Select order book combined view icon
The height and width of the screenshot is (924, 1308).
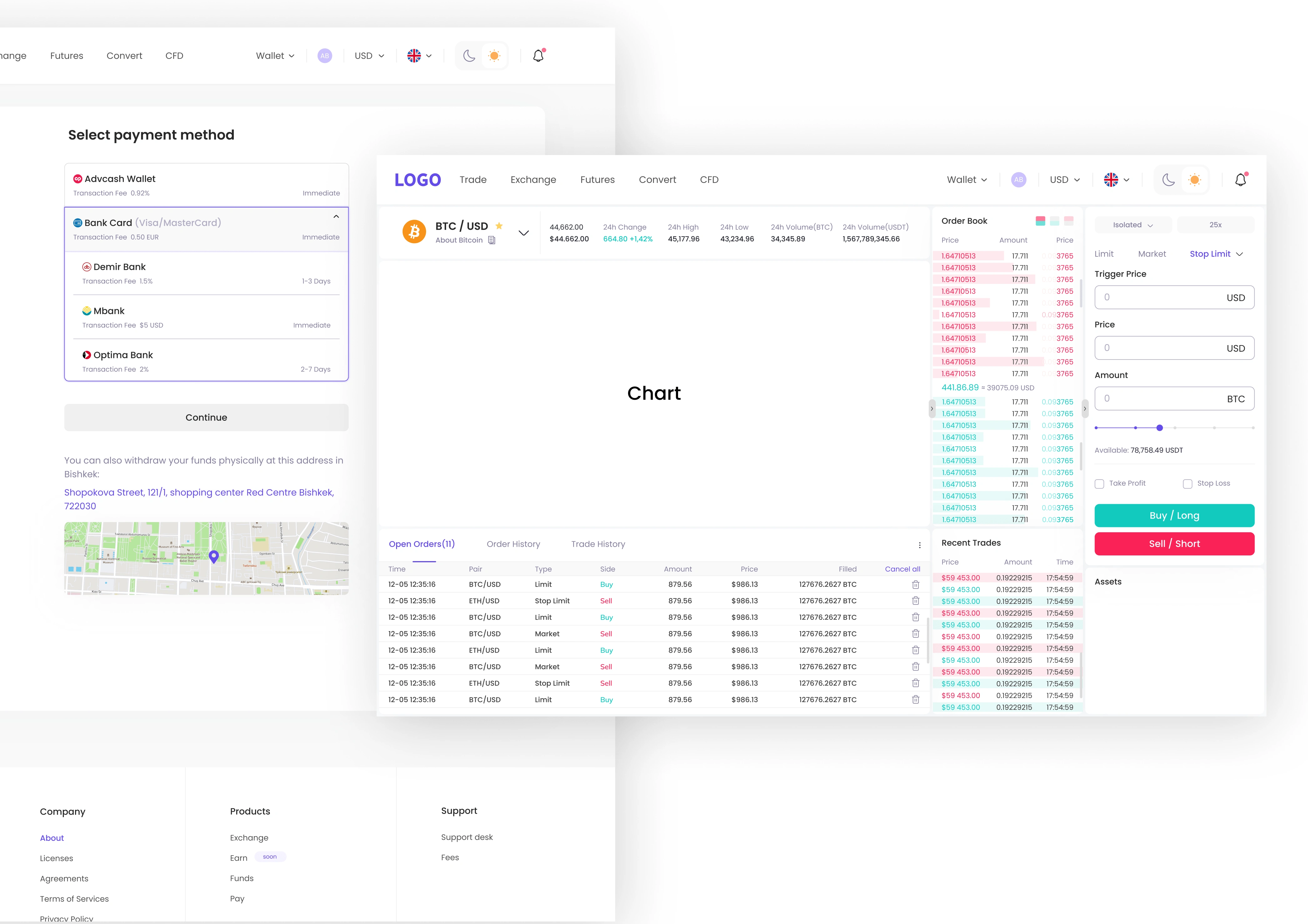pyautogui.click(x=1040, y=221)
